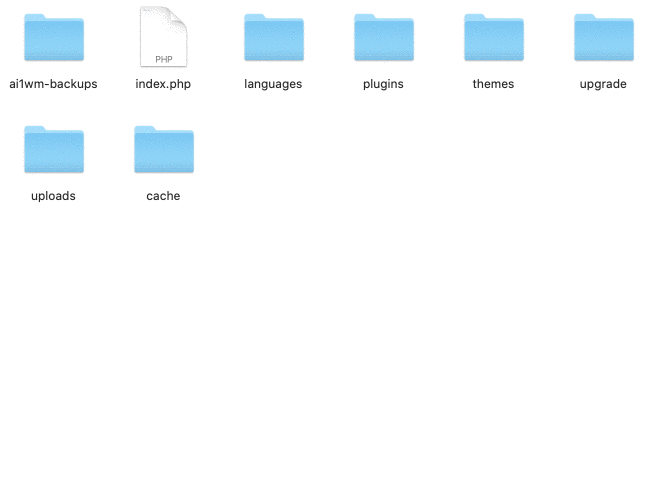Click the "index.php" filename text
The image size is (672, 503).
pos(163,84)
